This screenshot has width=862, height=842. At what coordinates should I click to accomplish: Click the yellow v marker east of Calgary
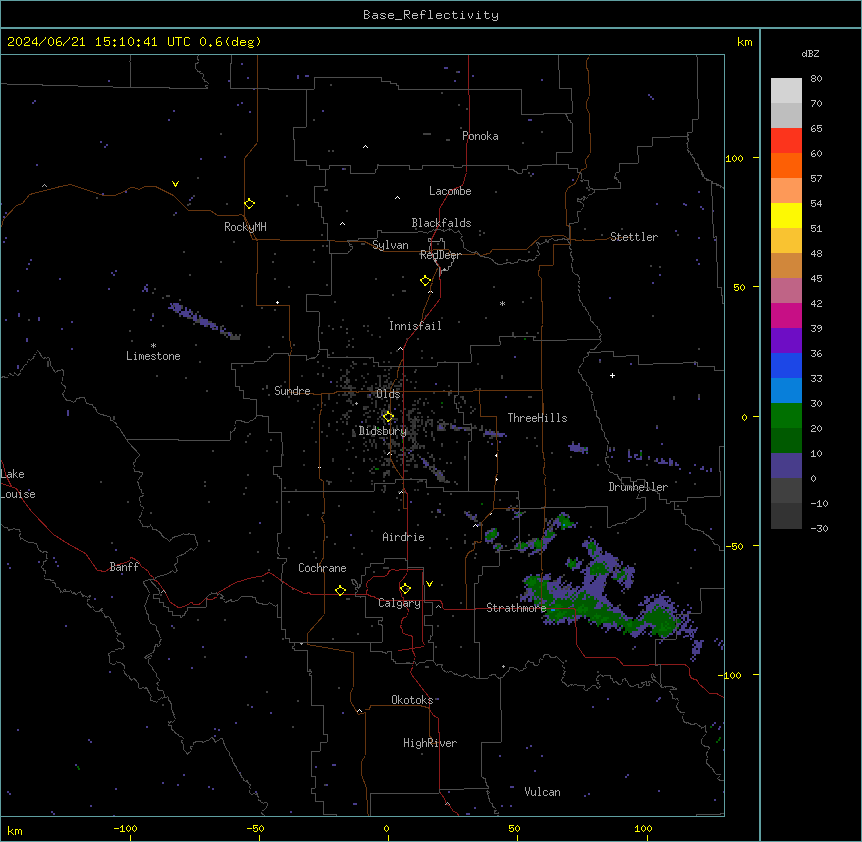coord(429,584)
